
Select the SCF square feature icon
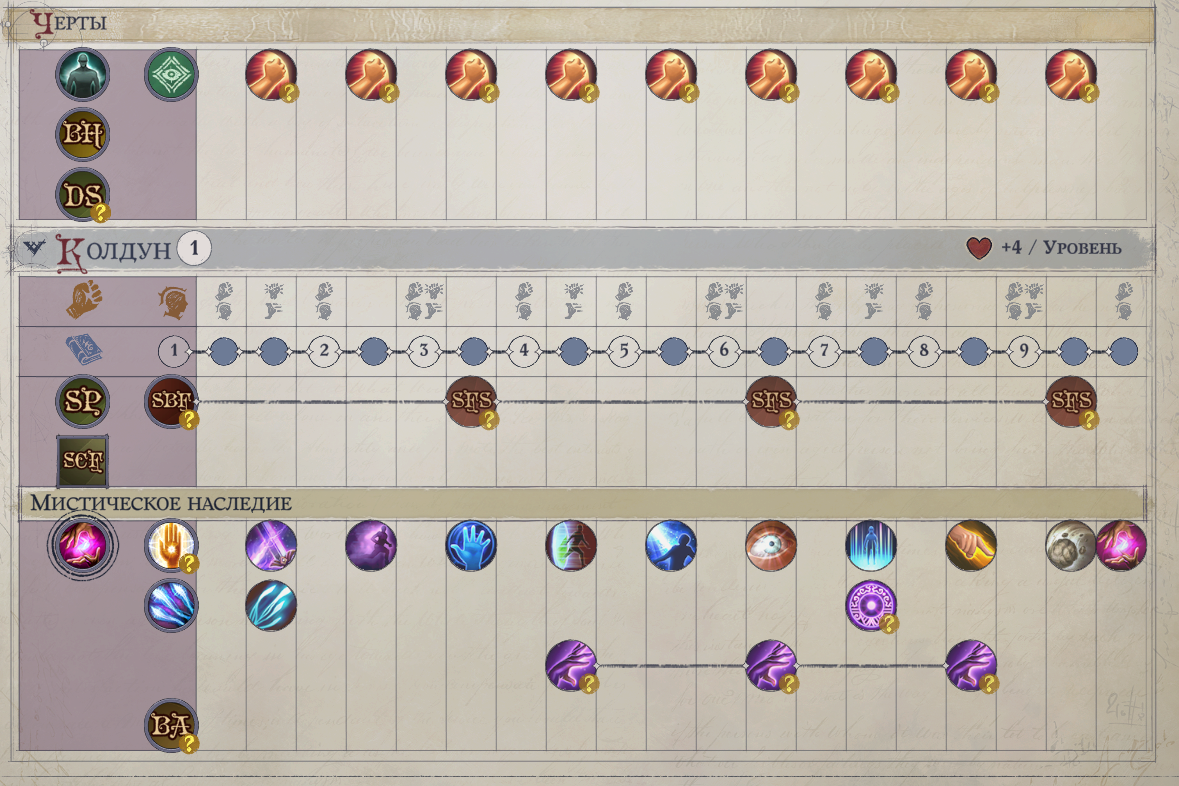[83, 460]
